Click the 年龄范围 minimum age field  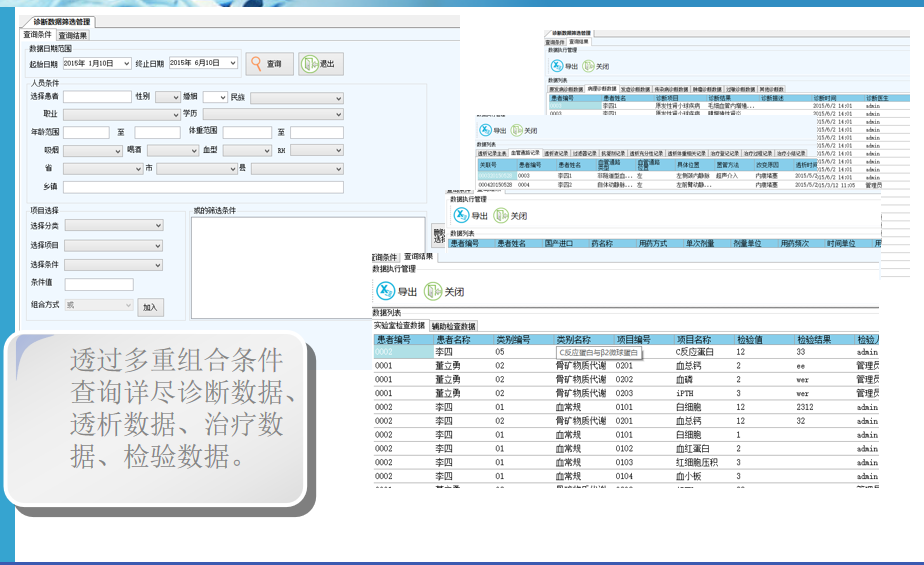(x=86, y=133)
